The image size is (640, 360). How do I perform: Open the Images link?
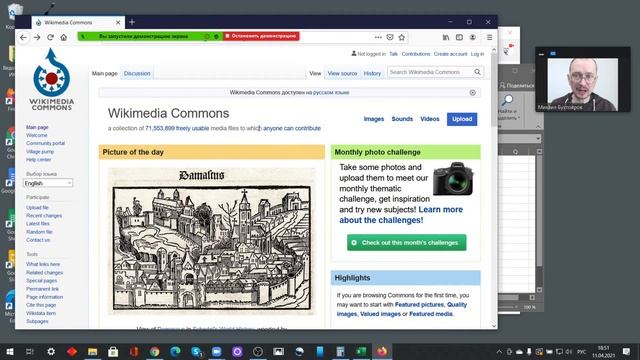pyautogui.click(x=374, y=119)
